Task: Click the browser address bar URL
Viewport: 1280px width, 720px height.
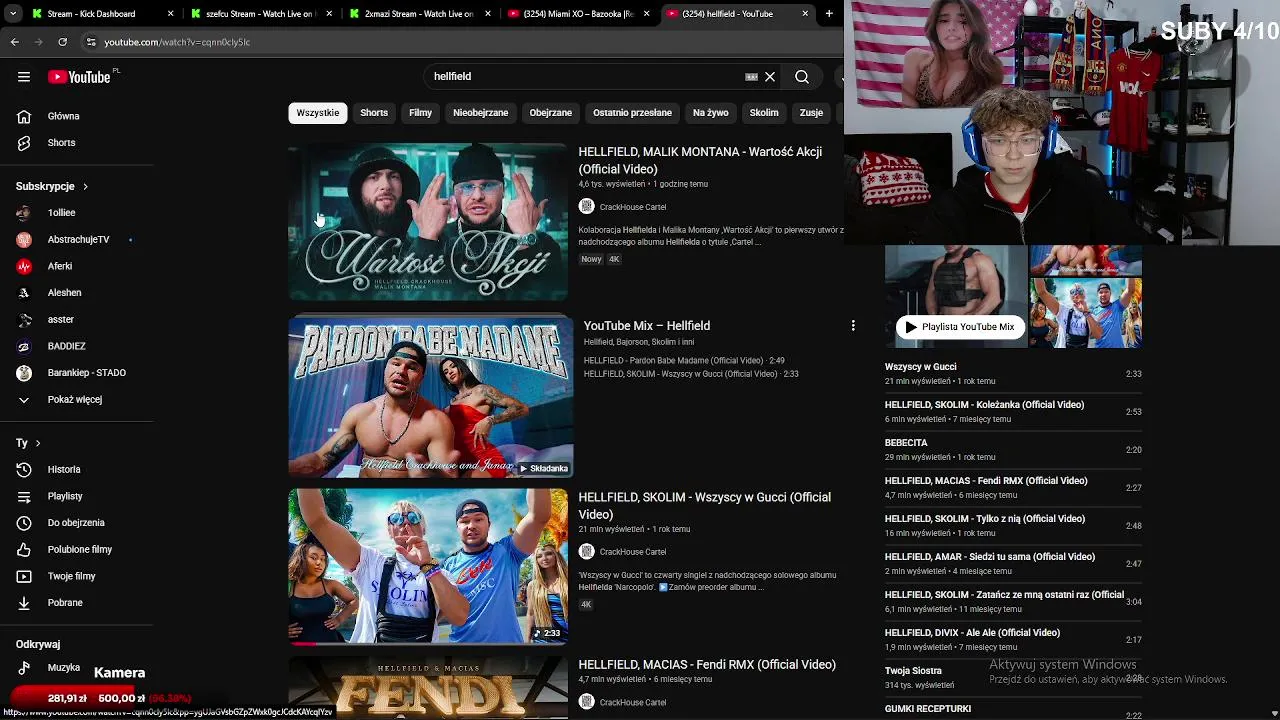Action: pos(177,42)
